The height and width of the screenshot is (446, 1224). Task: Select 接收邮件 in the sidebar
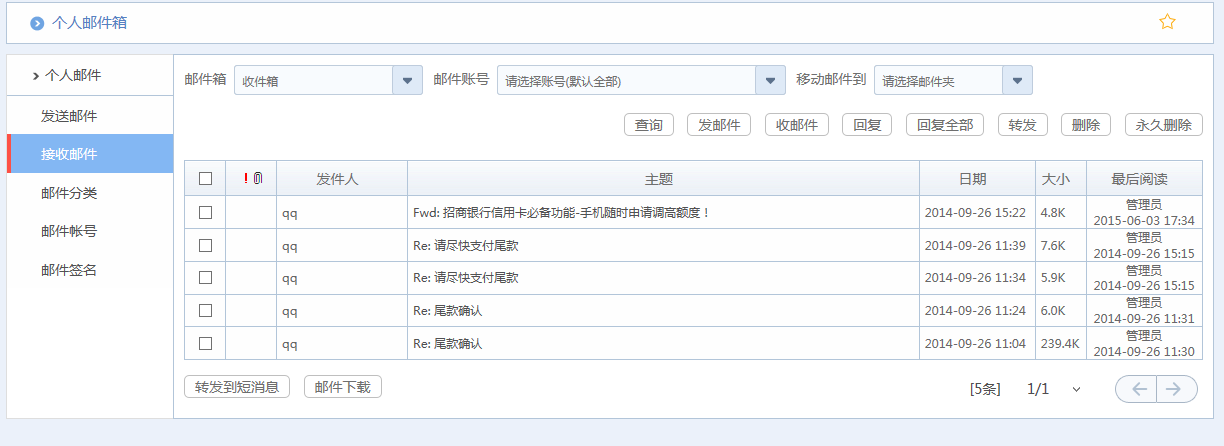pos(90,154)
